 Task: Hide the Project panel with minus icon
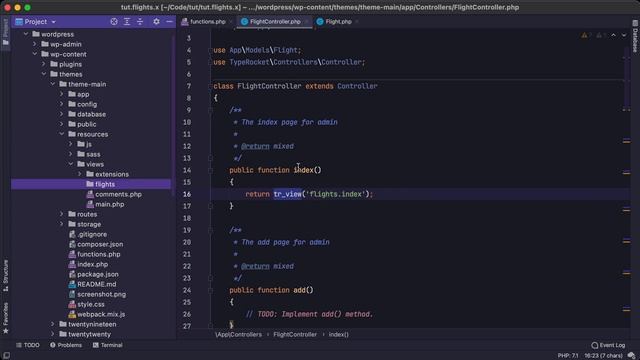(x=169, y=22)
